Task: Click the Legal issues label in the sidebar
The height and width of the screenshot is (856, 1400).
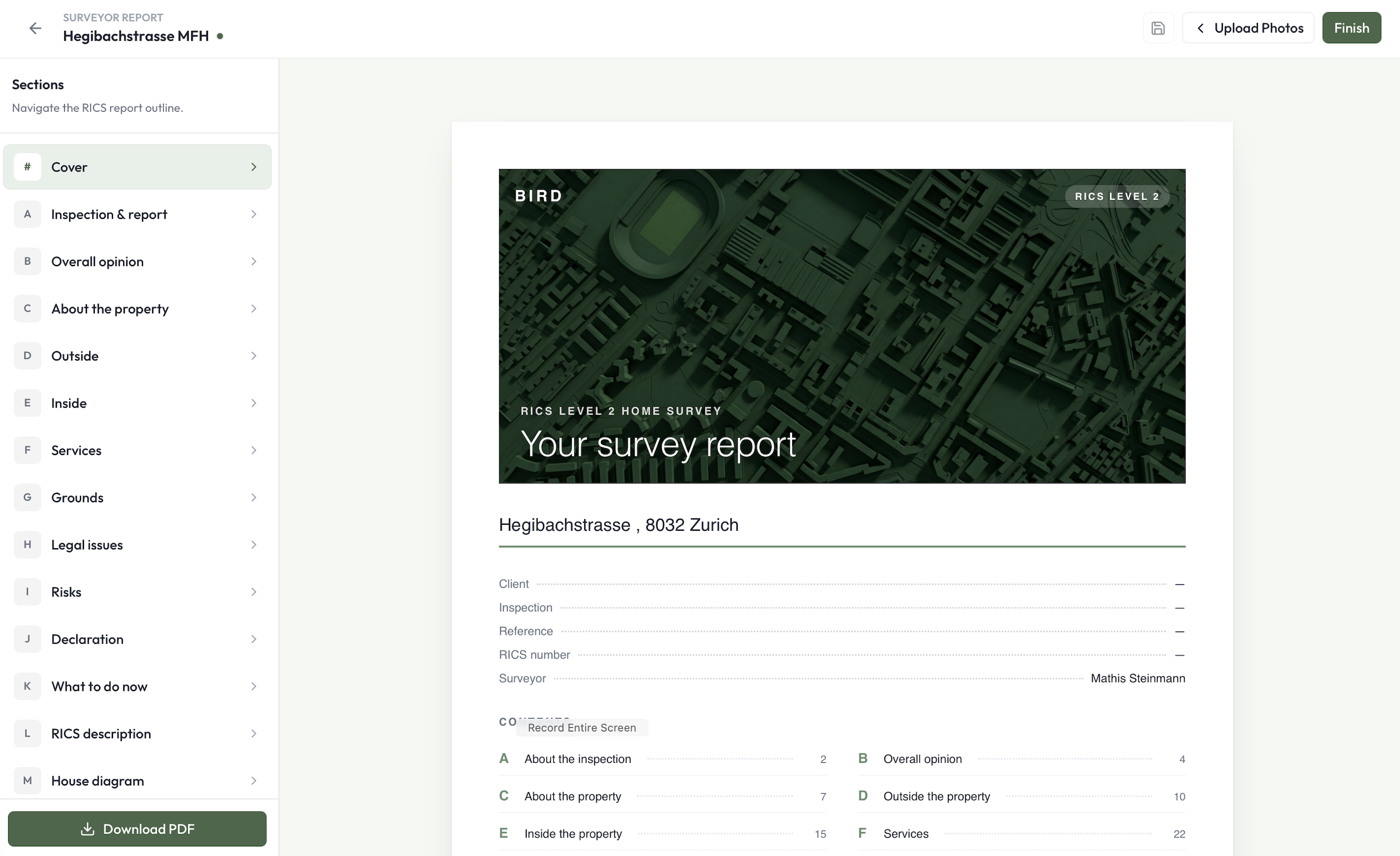Action: [x=87, y=545]
